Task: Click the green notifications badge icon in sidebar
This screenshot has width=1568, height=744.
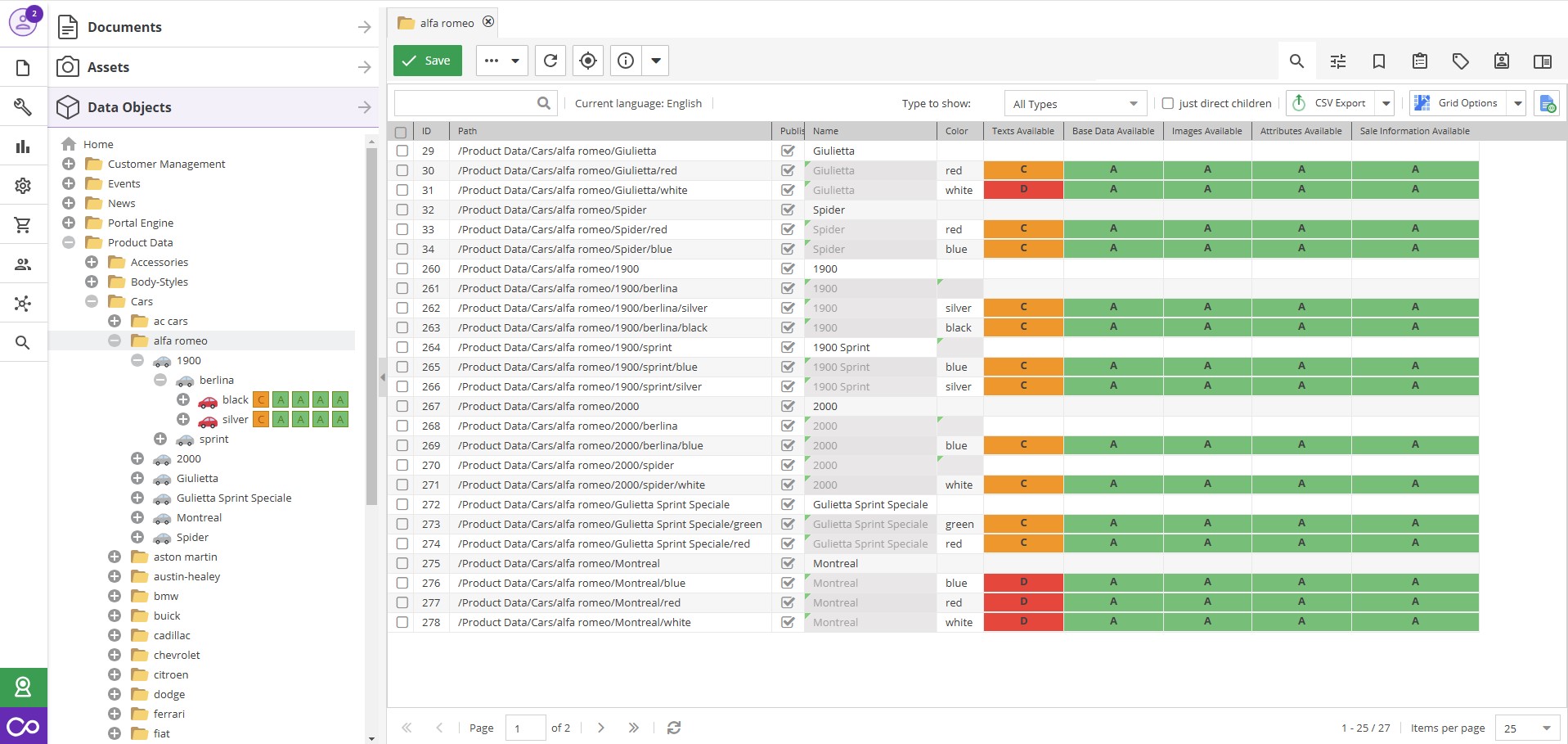Action: coord(23,688)
